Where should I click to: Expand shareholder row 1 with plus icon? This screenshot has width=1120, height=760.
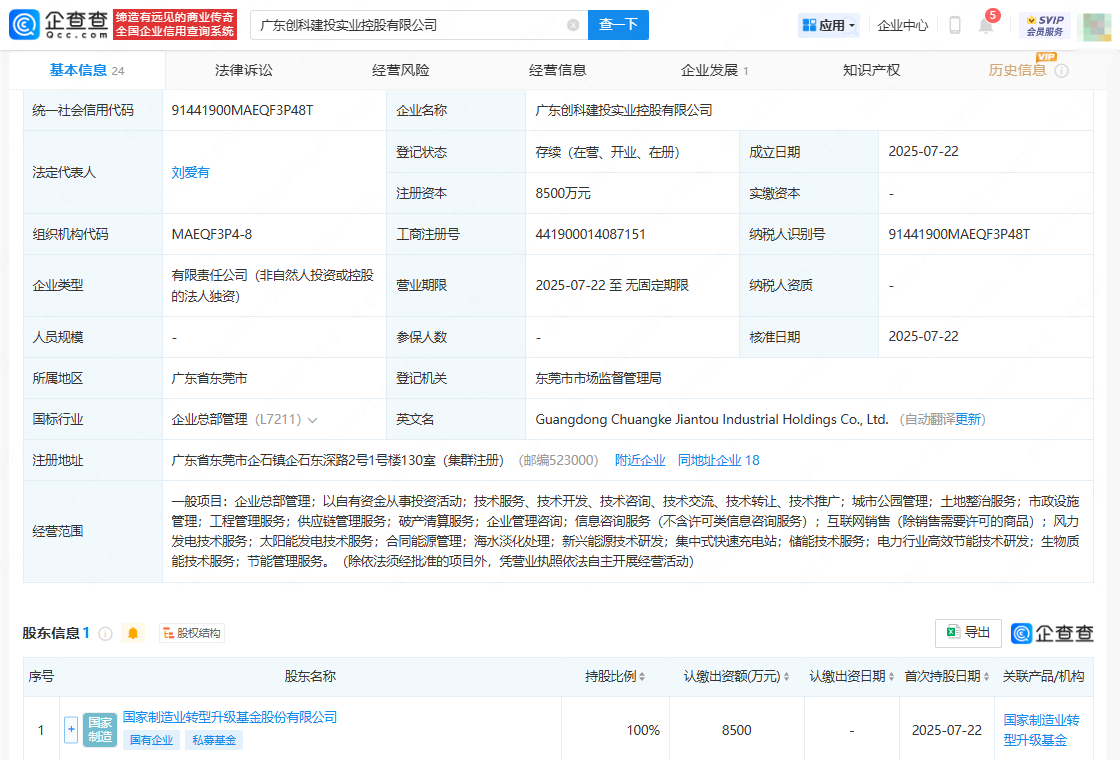coord(71,729)
